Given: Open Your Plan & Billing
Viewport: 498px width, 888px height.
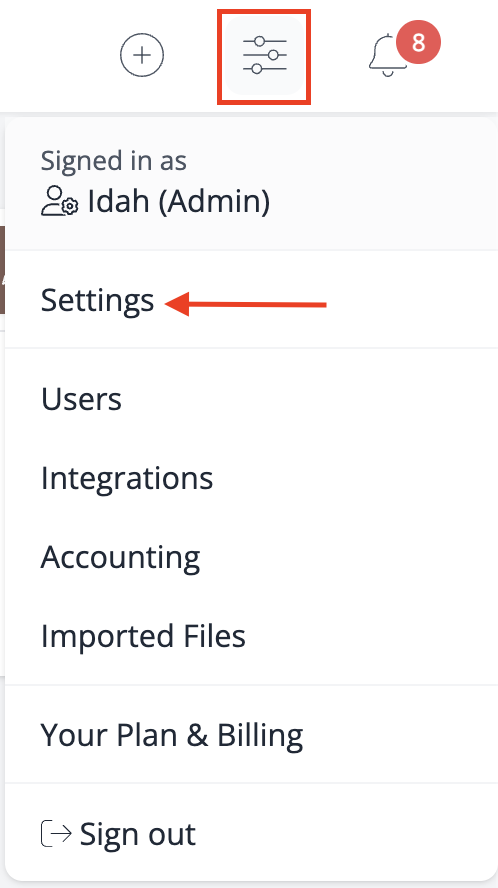Looking at the screenshot, I should (172, 736).
